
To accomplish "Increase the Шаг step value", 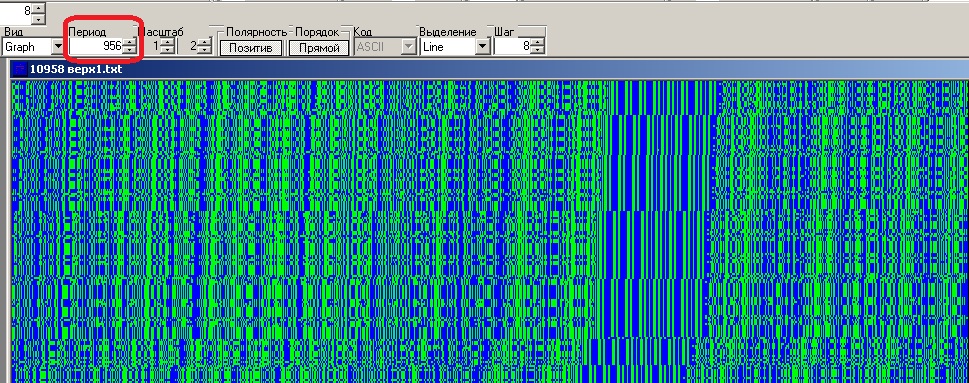I will [x=538, y=43].
